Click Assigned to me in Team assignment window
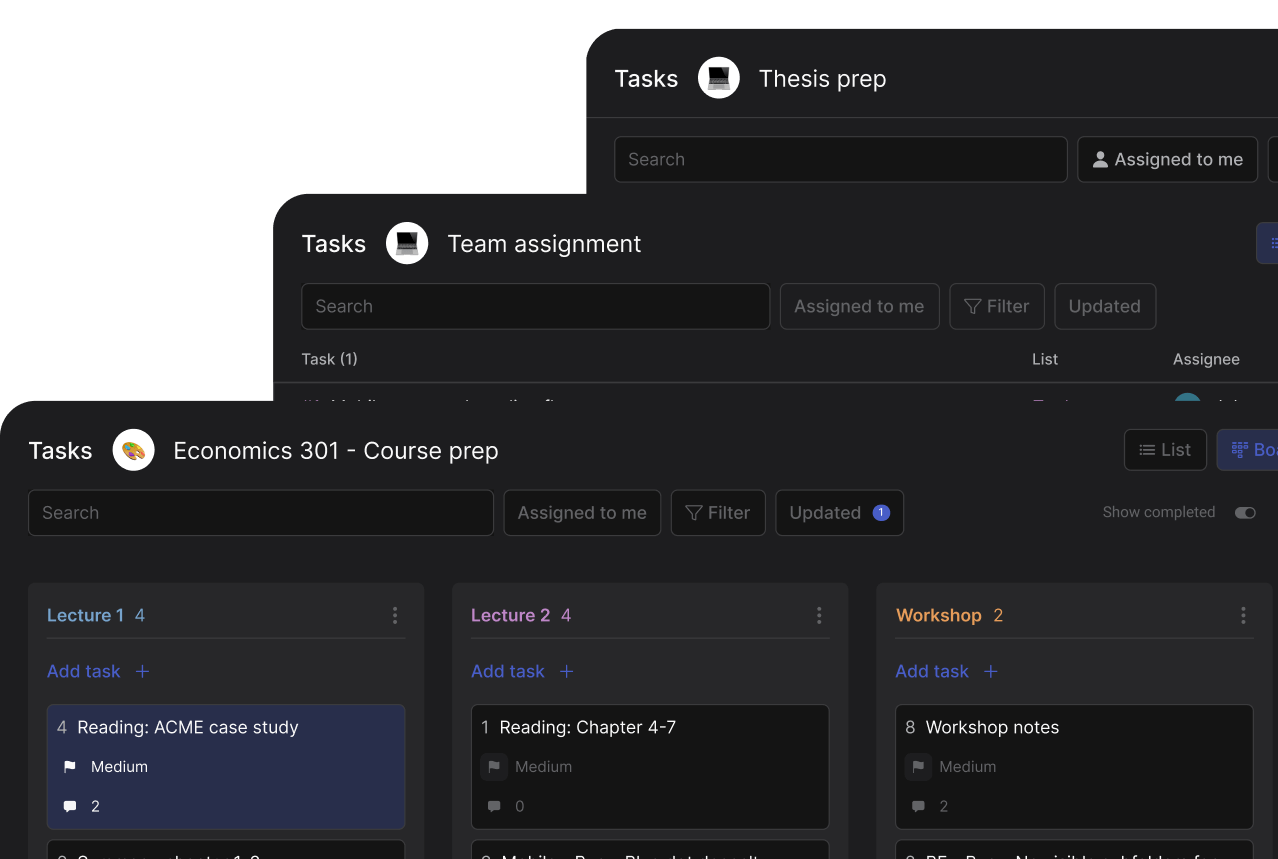This screenshot has height=859, width=1278. click(859, 306)
